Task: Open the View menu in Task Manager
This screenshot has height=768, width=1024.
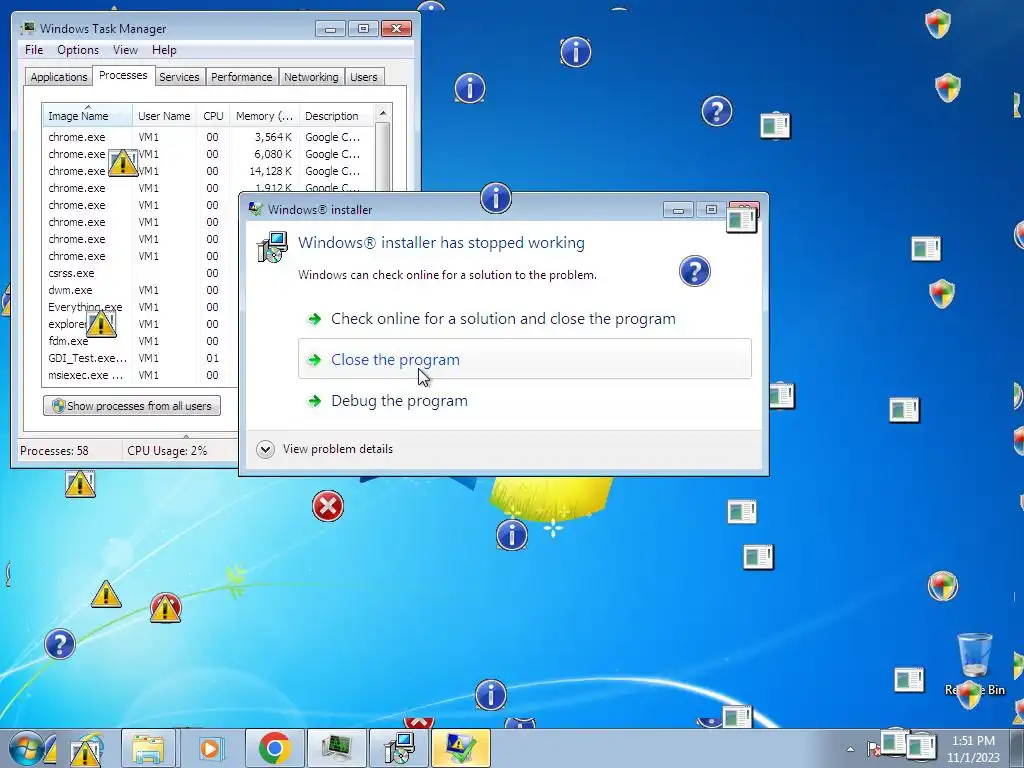Action: 125,50
